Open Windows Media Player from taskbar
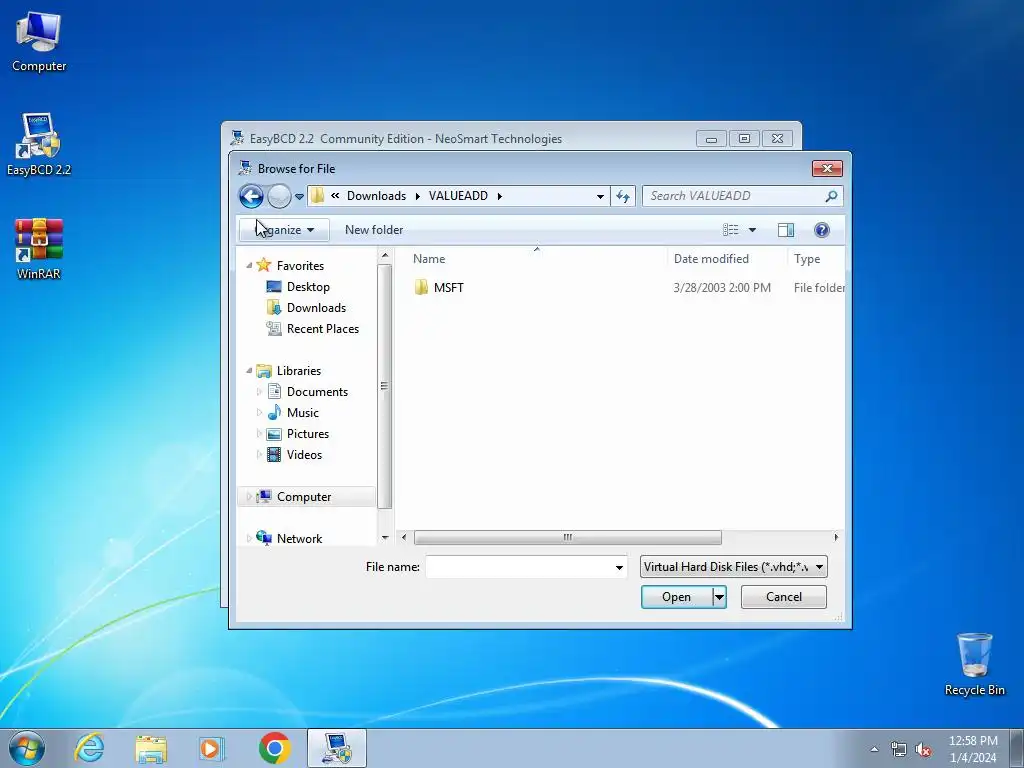 pos(212,748)
